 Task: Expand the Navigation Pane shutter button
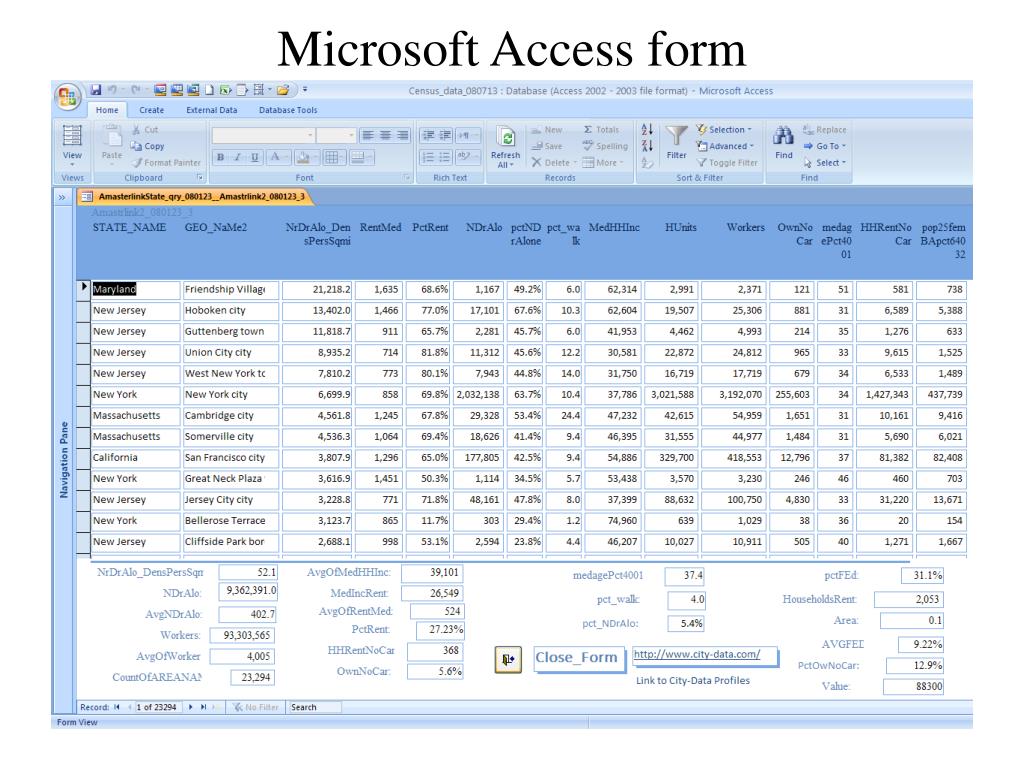tap(62, 197)
